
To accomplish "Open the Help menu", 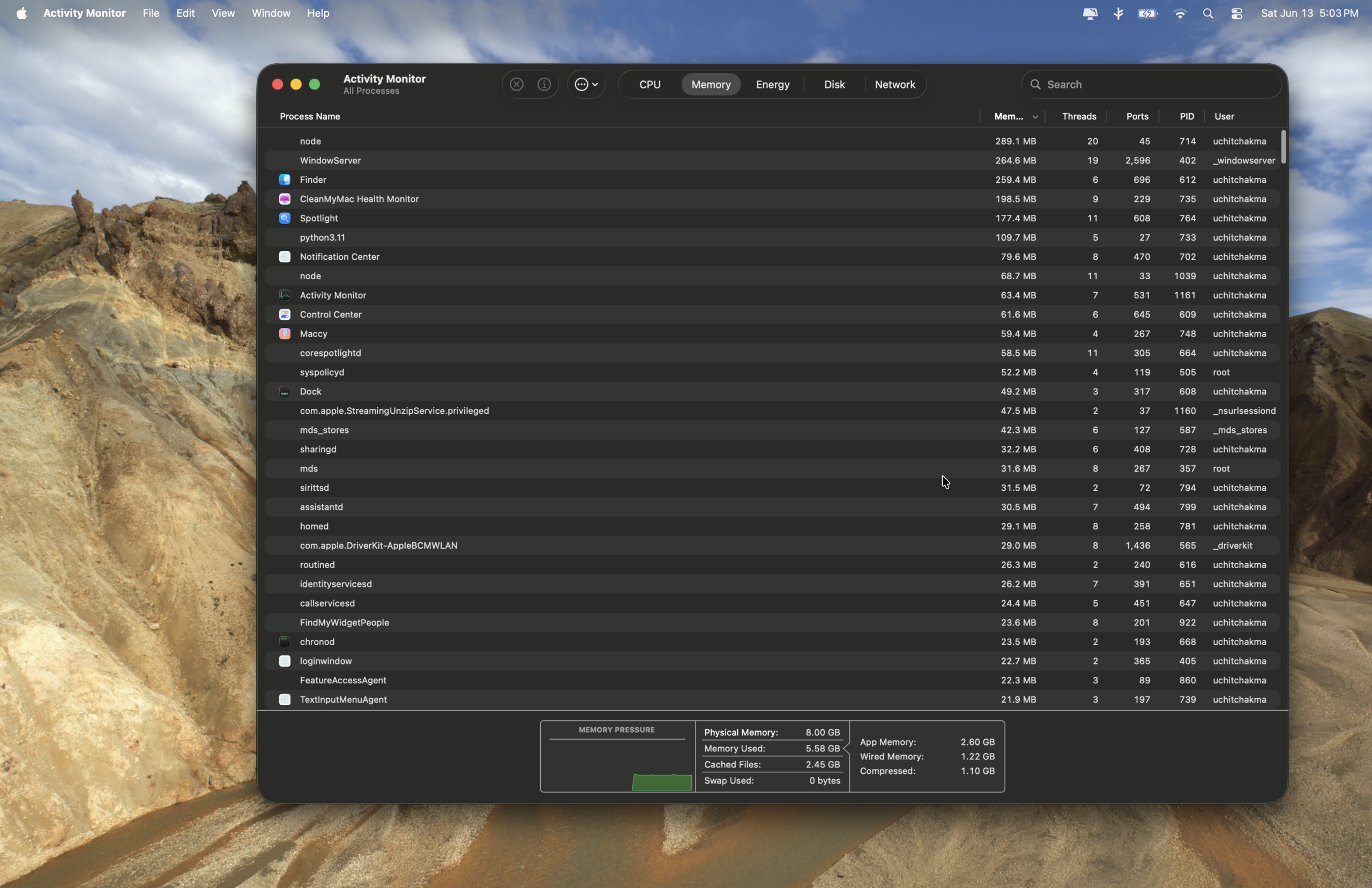I will coord(318,13).
